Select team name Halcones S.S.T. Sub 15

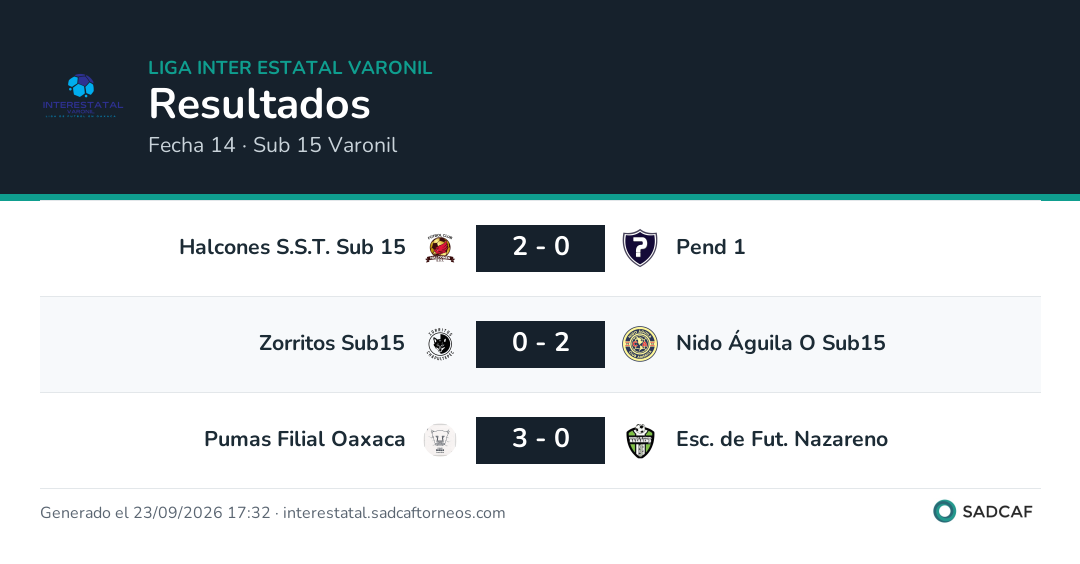292,247
